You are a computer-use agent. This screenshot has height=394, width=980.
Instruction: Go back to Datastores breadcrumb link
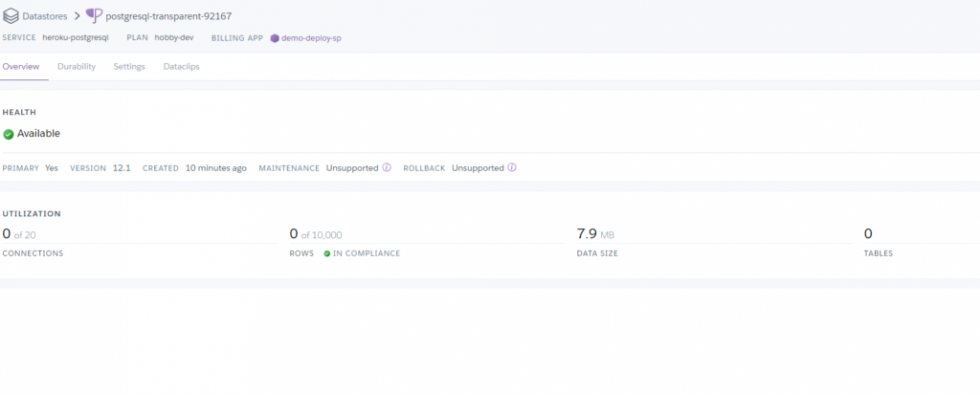pyautogui.click(x=44, y=16)
